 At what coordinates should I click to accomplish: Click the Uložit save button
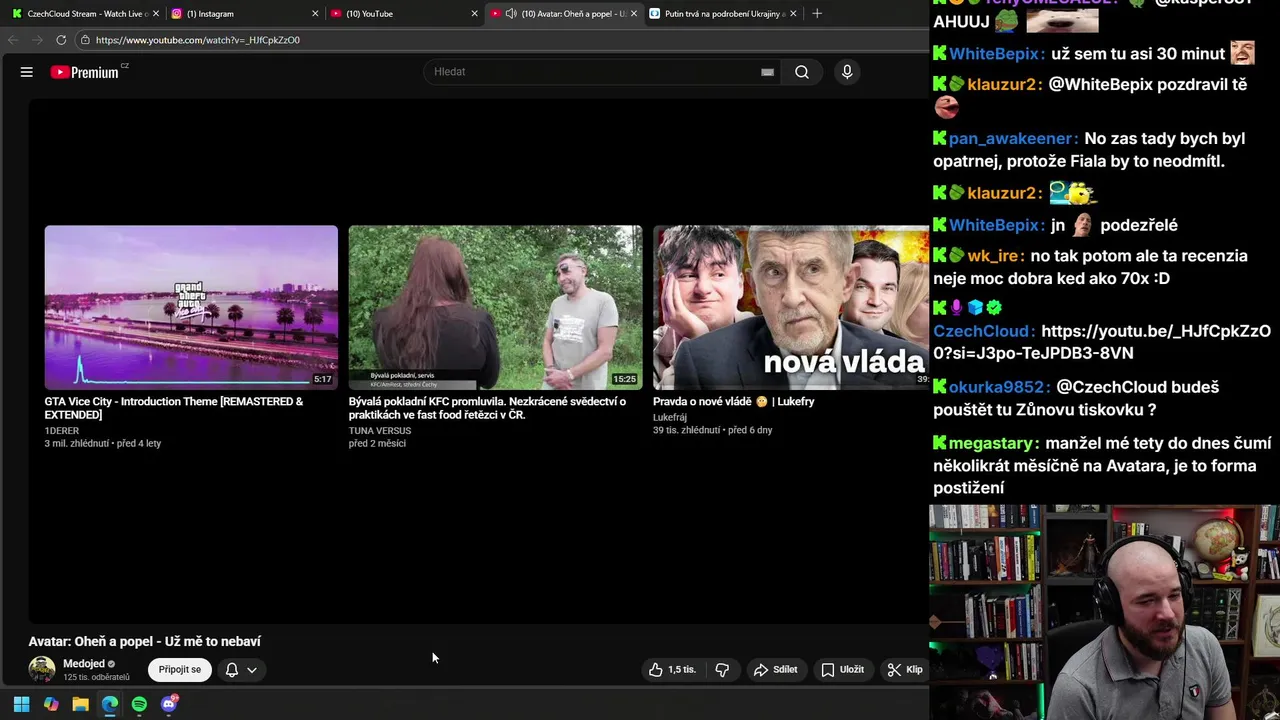[842, 670]
